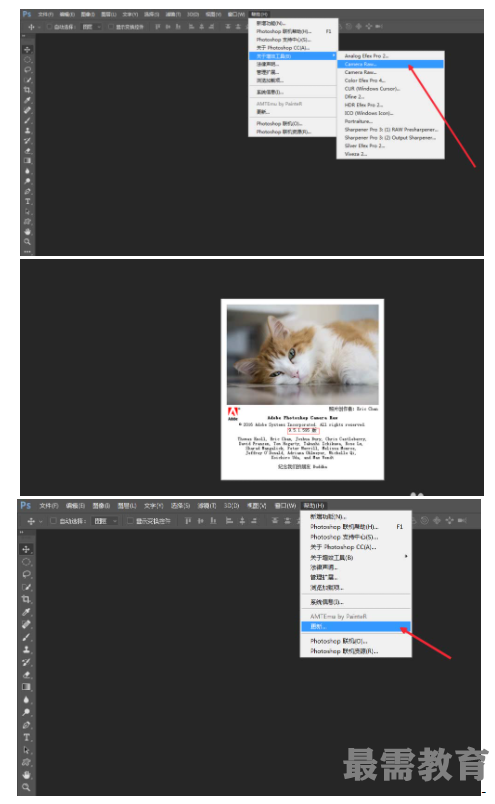The width and height of the screenshot is (495, 804).
Task: Open 窗口(W) menu in lower Photoshop window
Action: click(x=285, y=506)
